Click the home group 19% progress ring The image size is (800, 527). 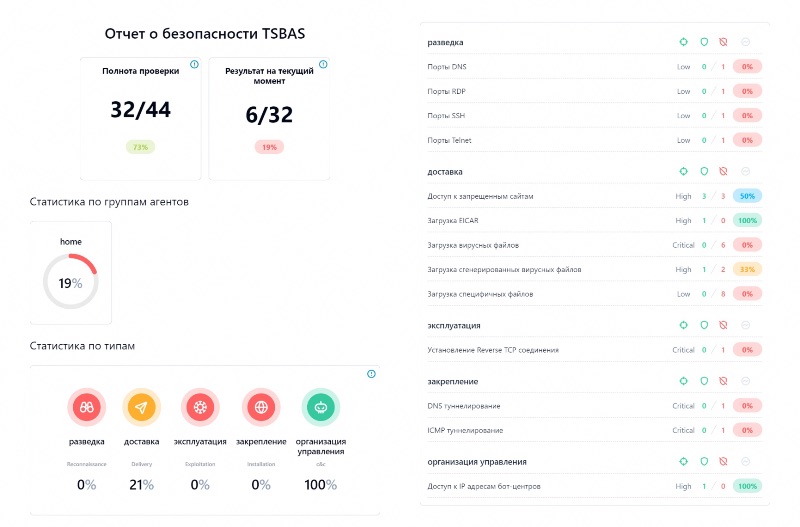[x=70, y=282]
